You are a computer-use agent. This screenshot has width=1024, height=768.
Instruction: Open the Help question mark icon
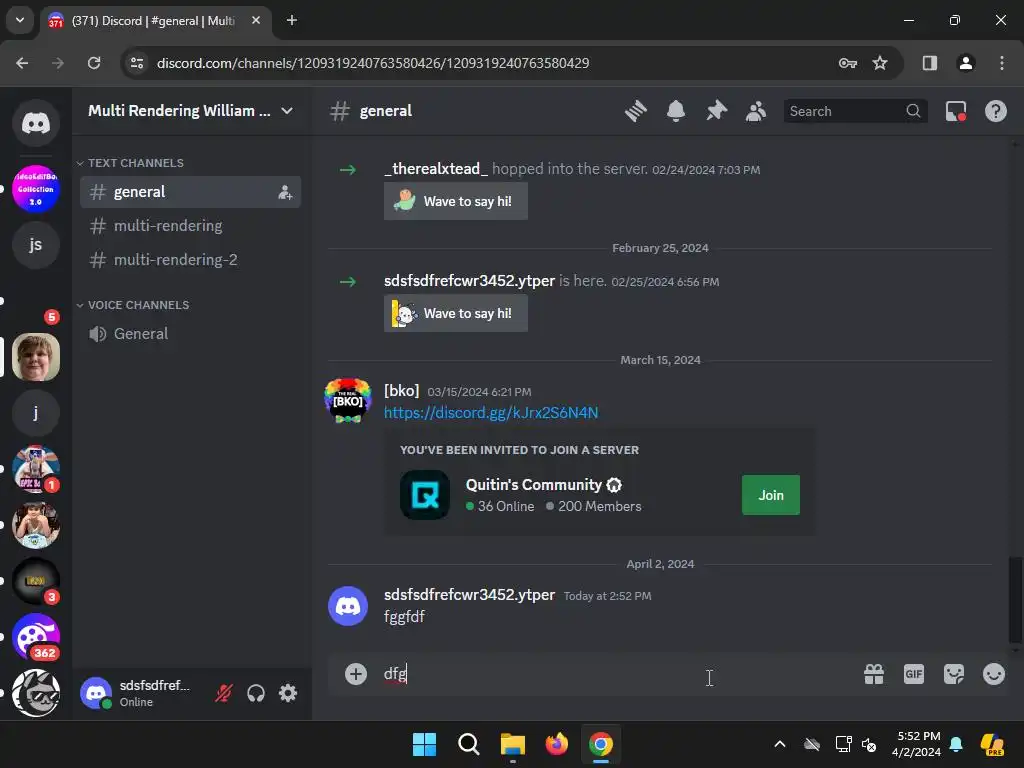[996, 111]
